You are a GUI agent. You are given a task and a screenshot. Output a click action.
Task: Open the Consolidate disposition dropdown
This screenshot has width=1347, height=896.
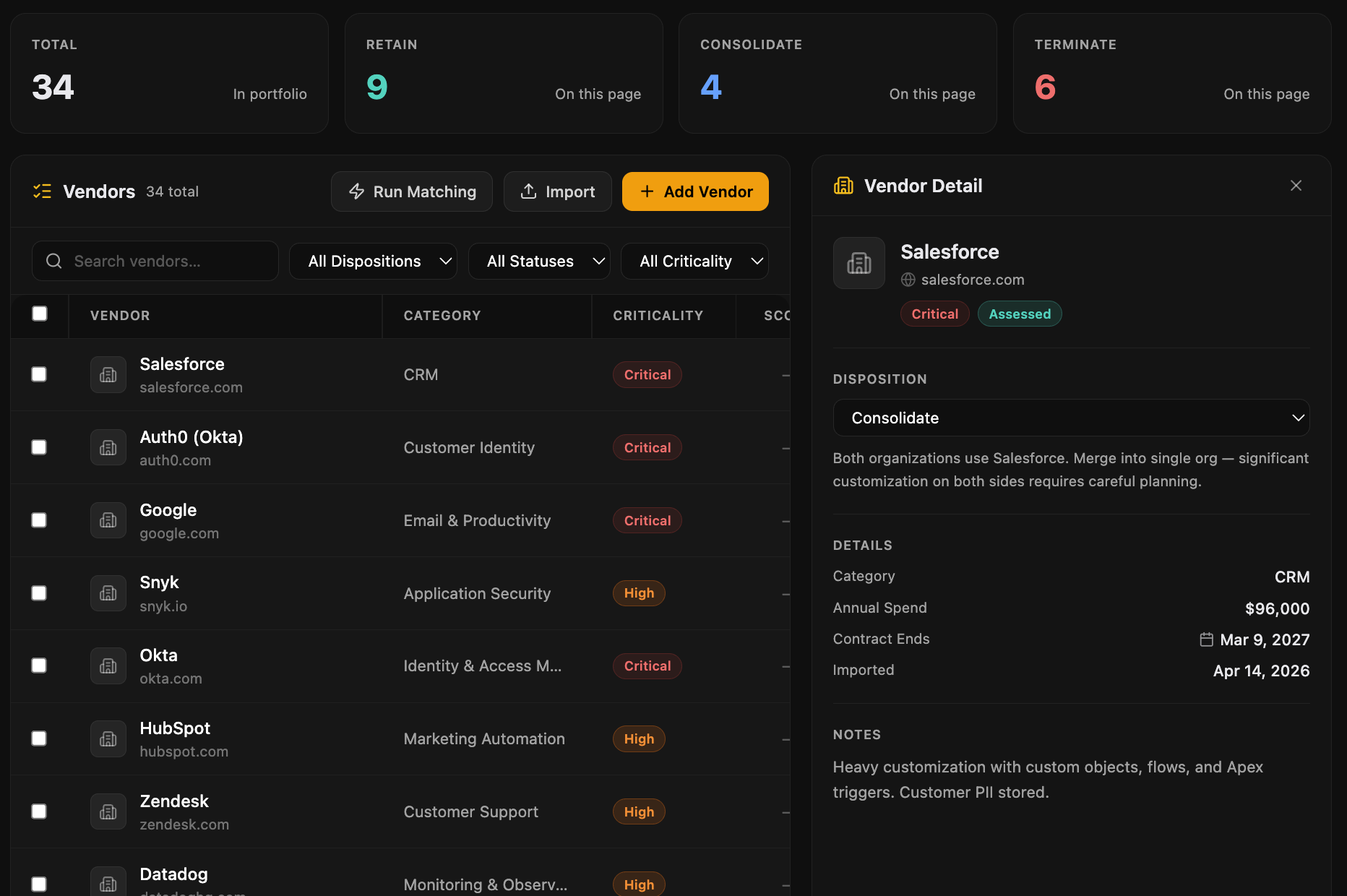pyautogui.click(x=1071, y=418)
